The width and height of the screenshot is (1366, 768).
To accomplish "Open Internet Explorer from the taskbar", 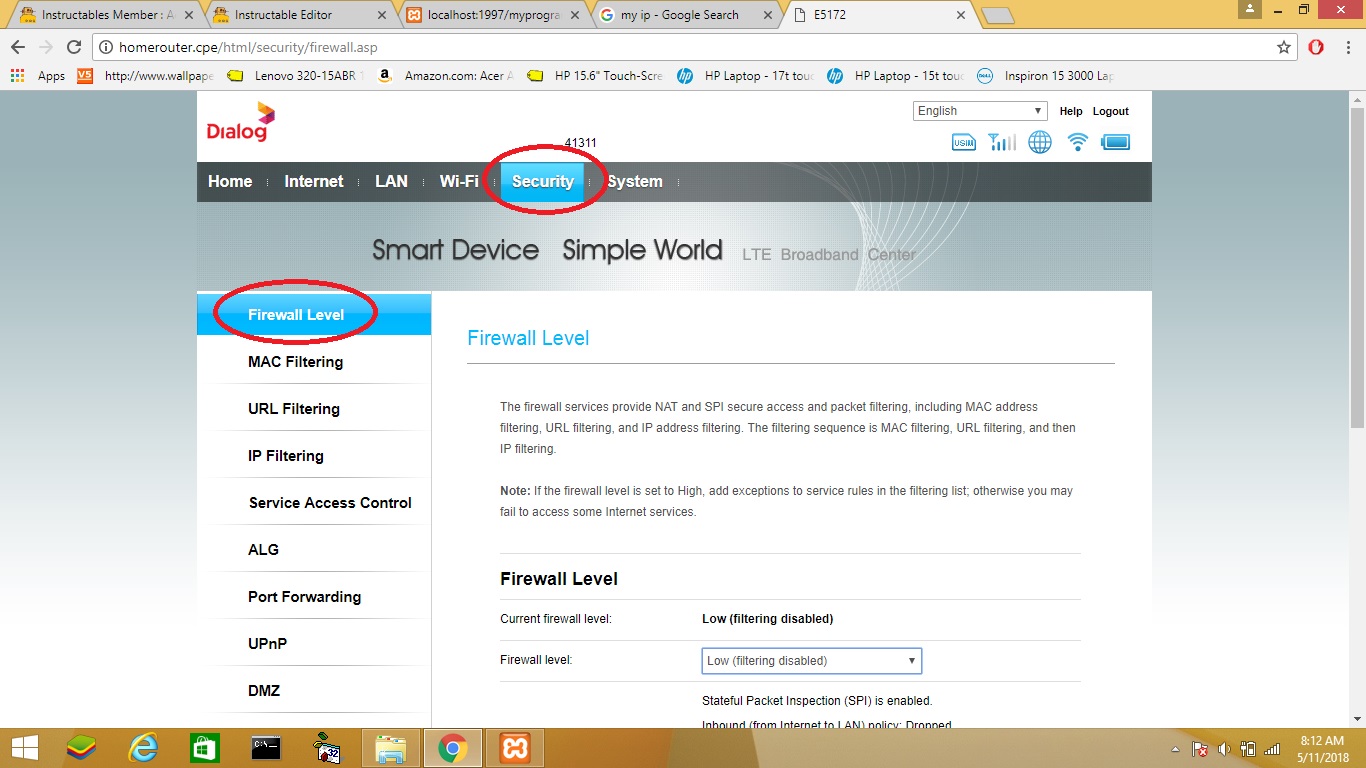I will pos(144,748).
